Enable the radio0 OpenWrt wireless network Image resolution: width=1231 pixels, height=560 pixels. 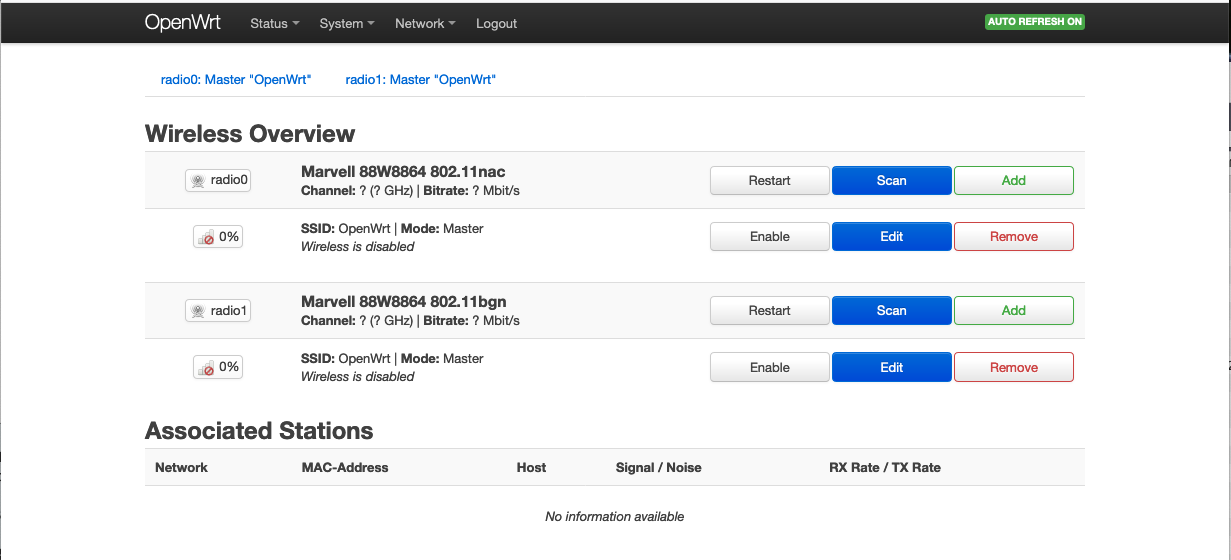[x=769, y=237]
